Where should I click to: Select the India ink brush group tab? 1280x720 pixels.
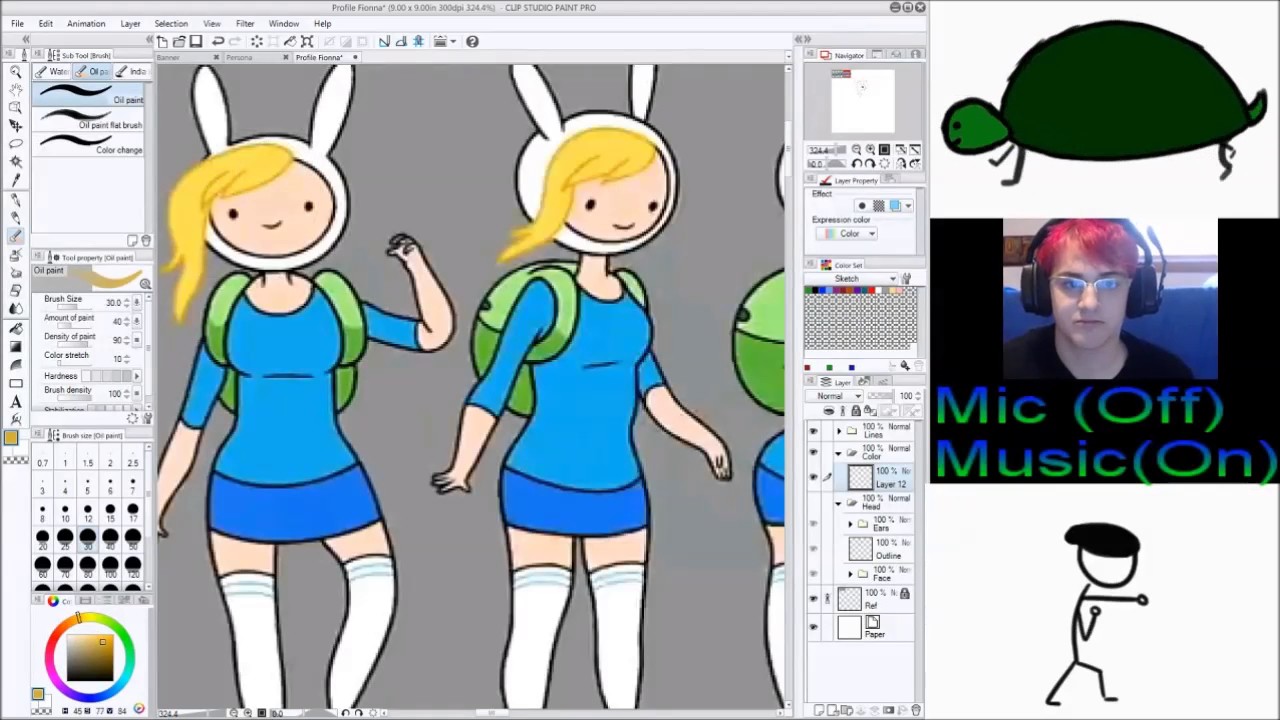130,72
